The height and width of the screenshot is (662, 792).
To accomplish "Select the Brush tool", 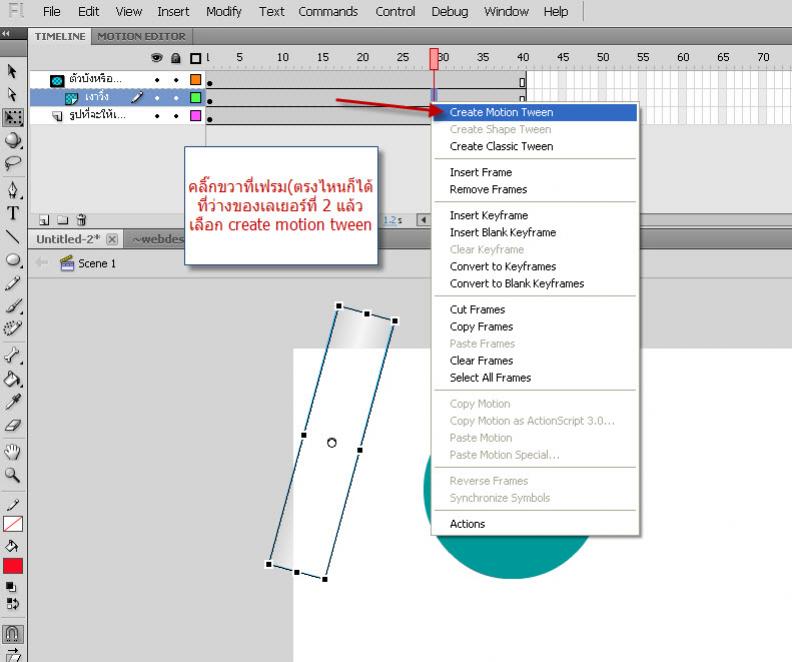I will pyautogui.click(x=13, y=305).
